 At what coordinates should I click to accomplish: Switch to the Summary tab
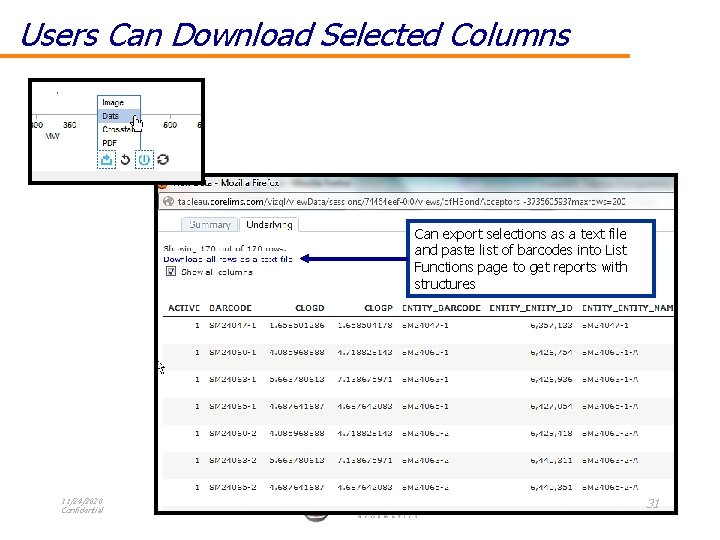pos(209,225)
